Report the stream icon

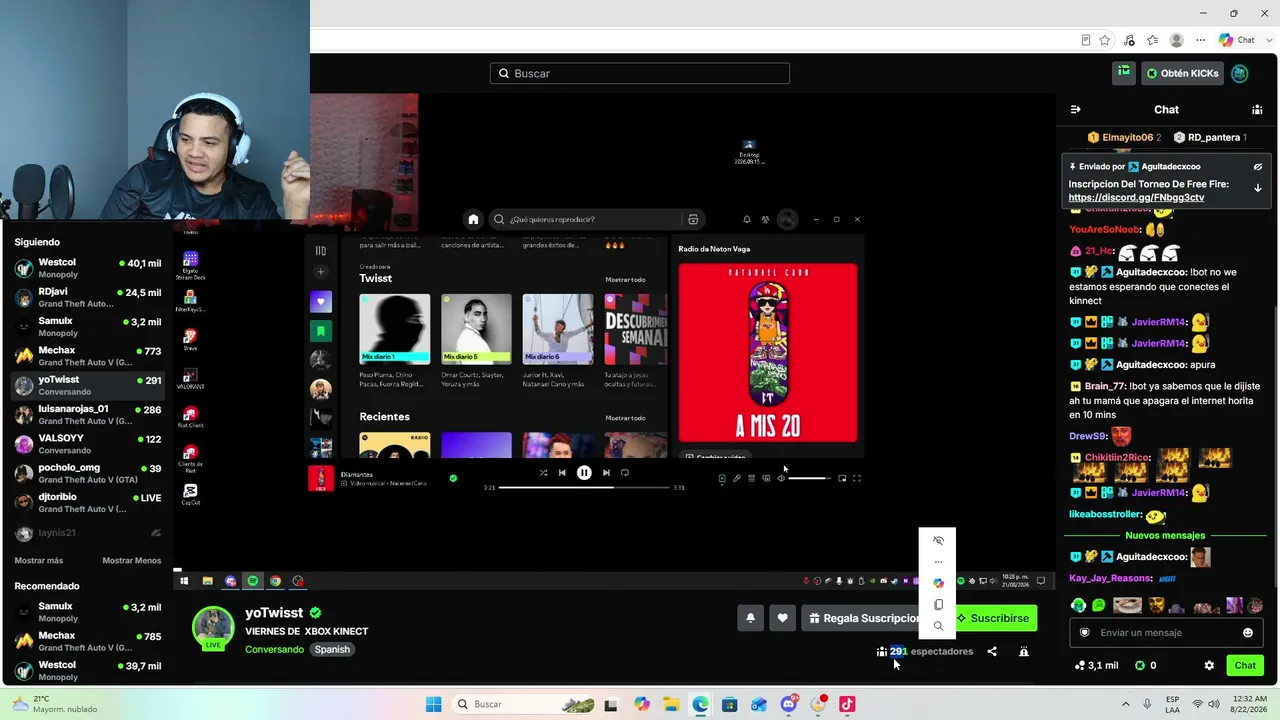[1023, 652]
